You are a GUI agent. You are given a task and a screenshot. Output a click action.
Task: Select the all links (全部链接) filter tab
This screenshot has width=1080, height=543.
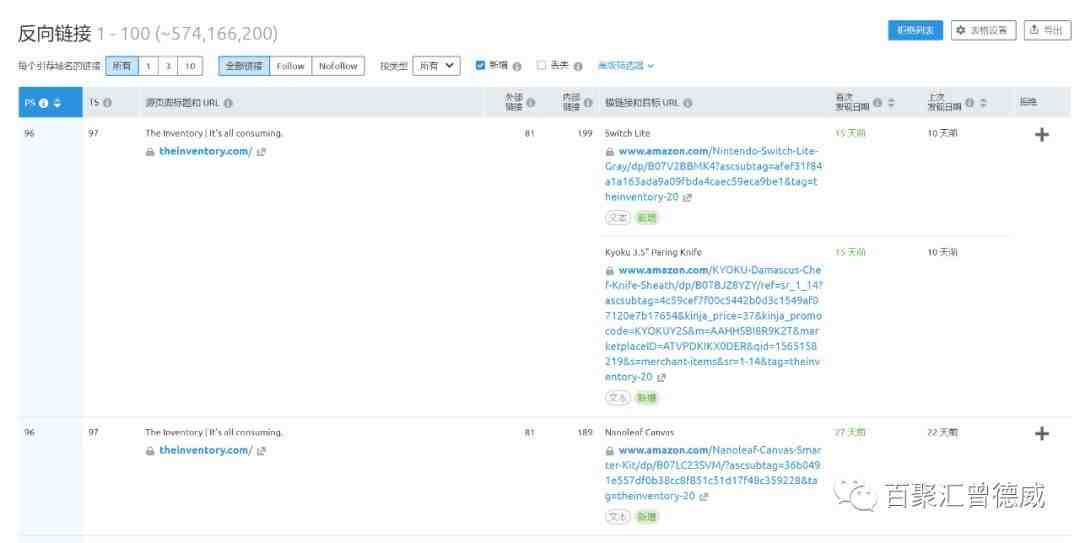tap(244, 66)
